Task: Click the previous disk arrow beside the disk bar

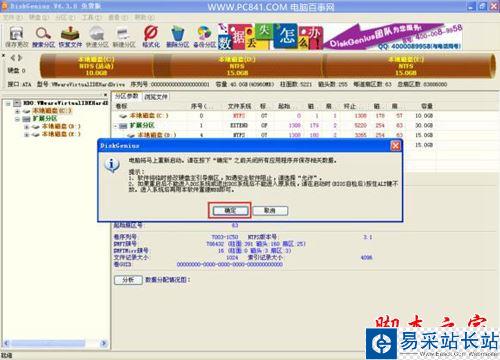Action: [x=13, y=58]
